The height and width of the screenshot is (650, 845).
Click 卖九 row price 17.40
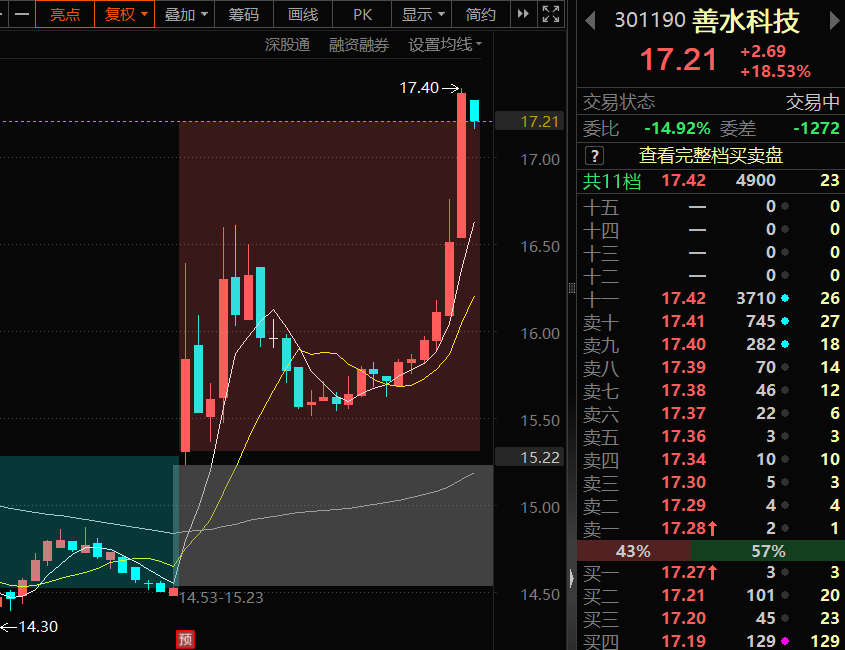click(683, 344)
